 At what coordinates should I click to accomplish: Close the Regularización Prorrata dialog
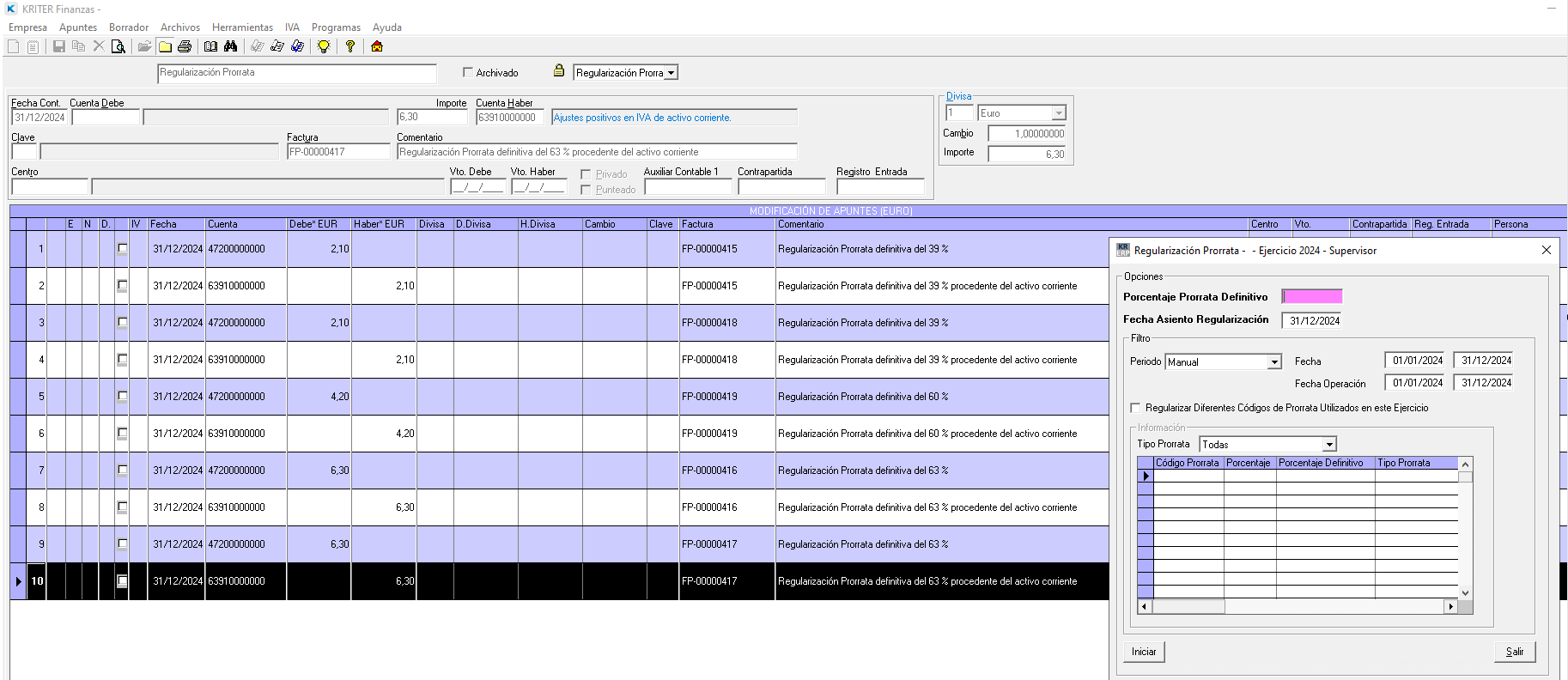1547,250
